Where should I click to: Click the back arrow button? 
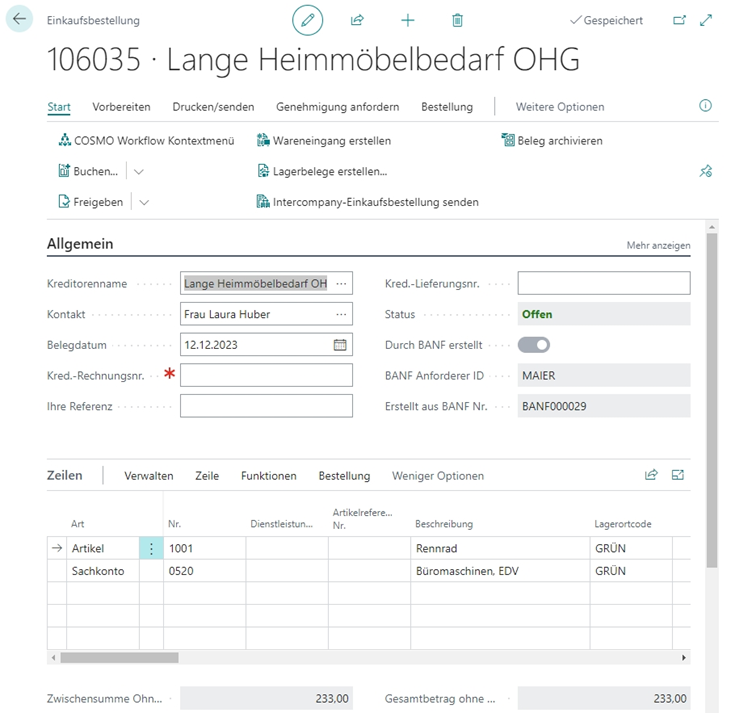click(20, 20)
